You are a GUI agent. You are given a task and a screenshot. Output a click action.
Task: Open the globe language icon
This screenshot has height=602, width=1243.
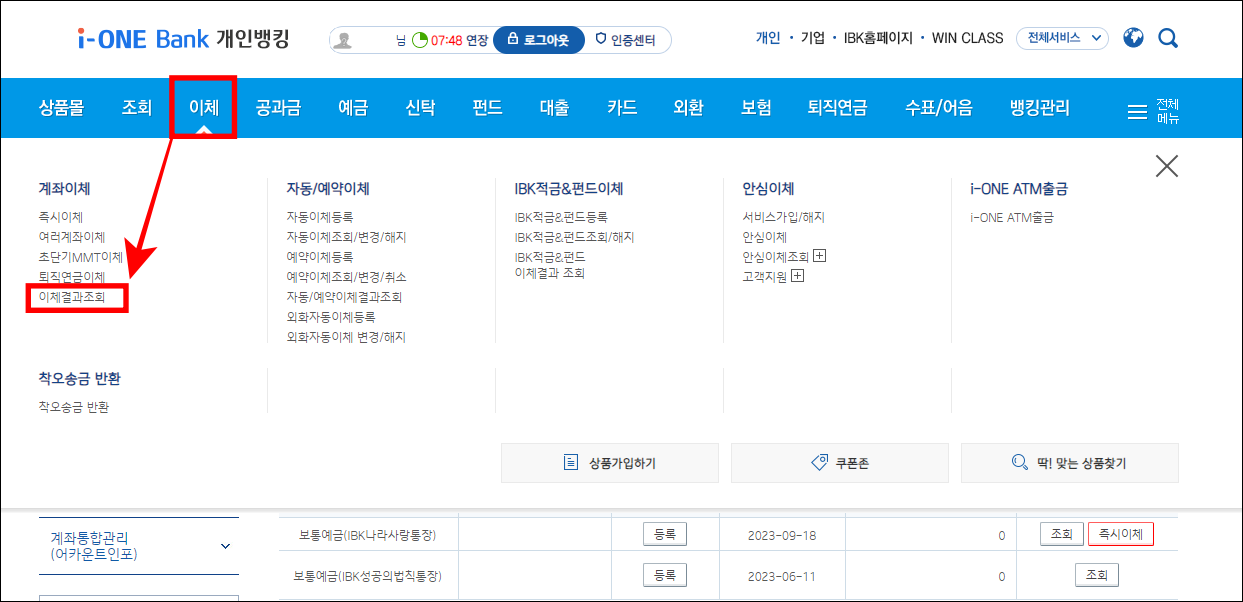pyautogui.click(x=1133, y=37)
